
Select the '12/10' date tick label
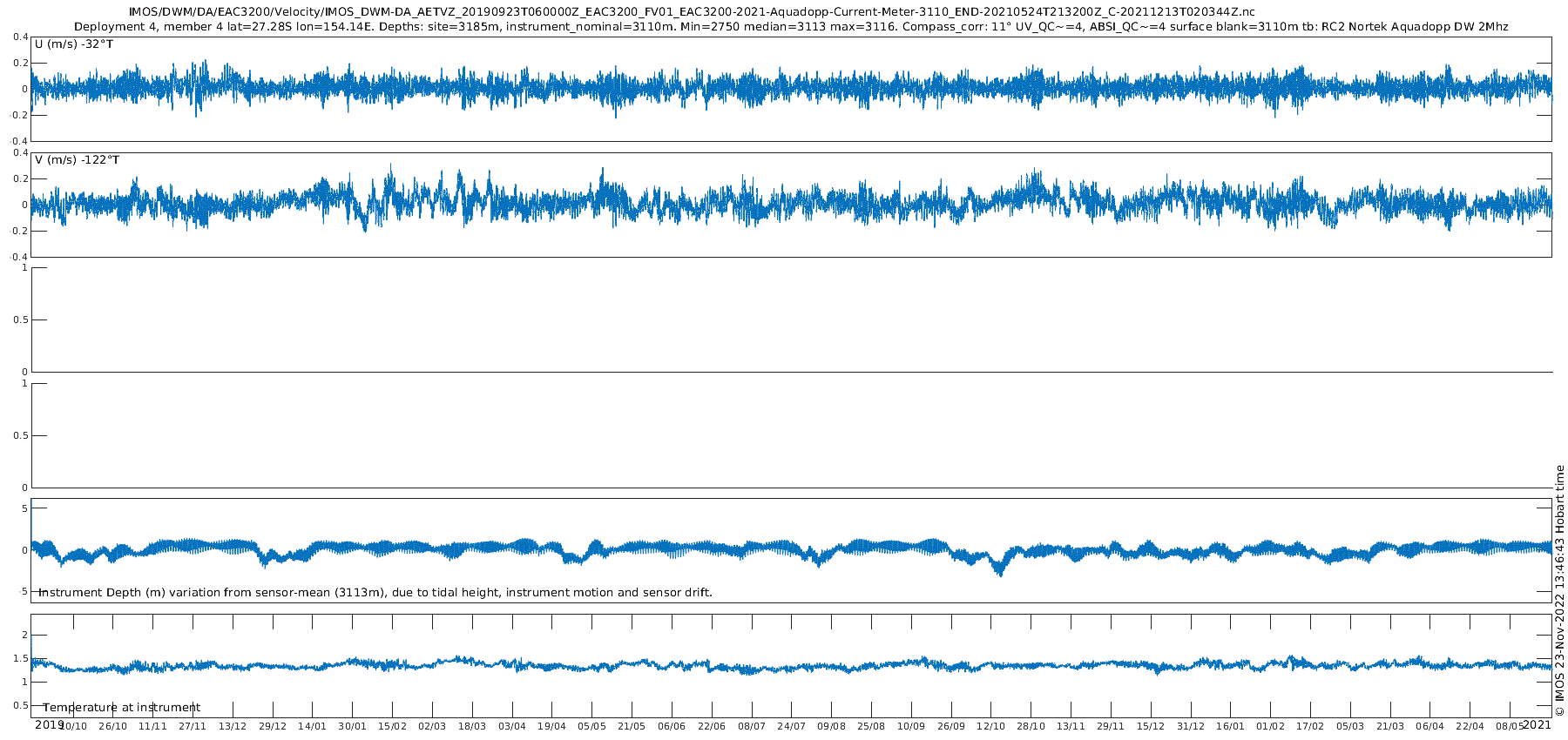coord(991,726)
